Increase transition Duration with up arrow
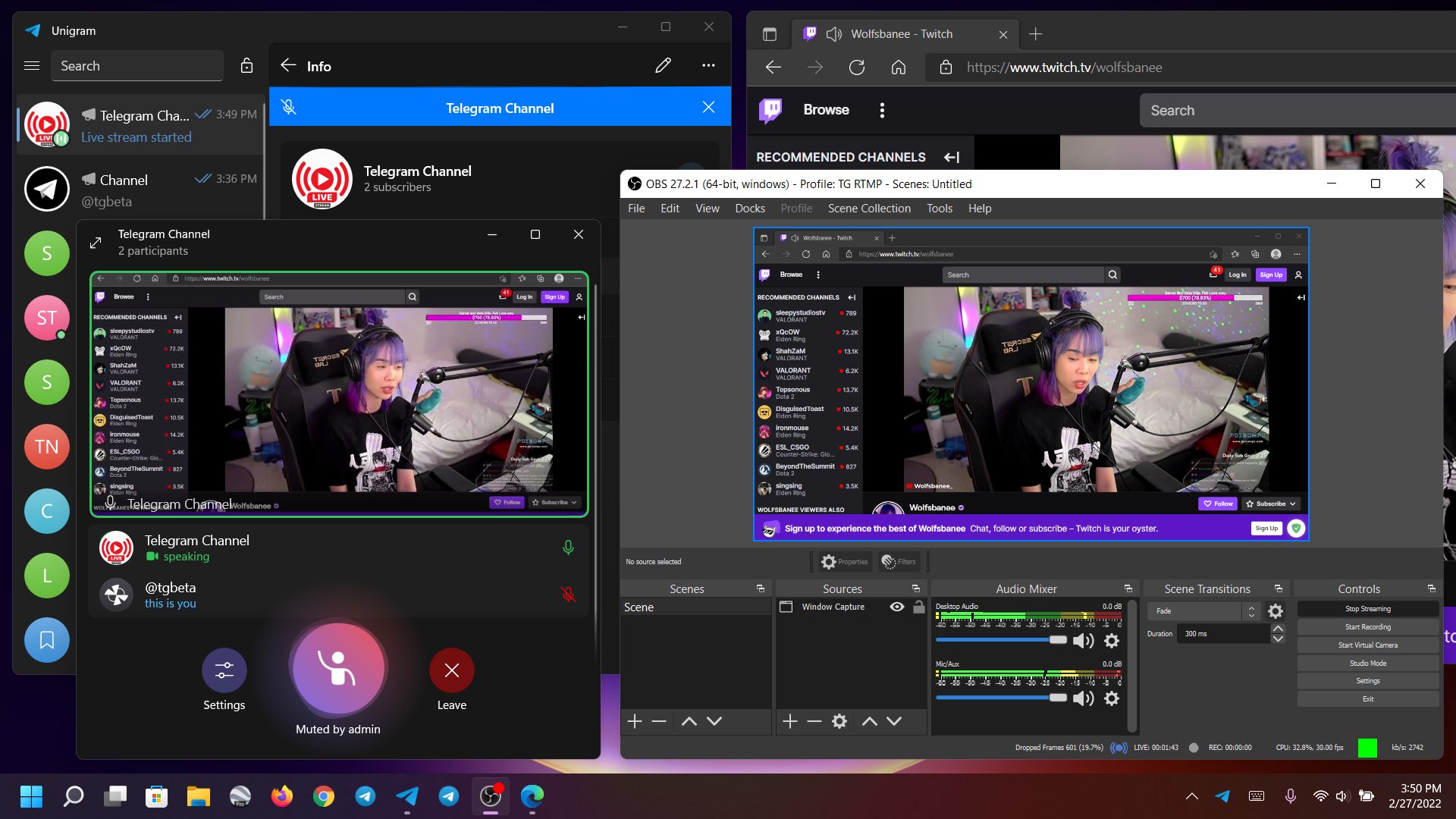The width and height of the screenshot is (1456, 819). tap(1278, 629)
